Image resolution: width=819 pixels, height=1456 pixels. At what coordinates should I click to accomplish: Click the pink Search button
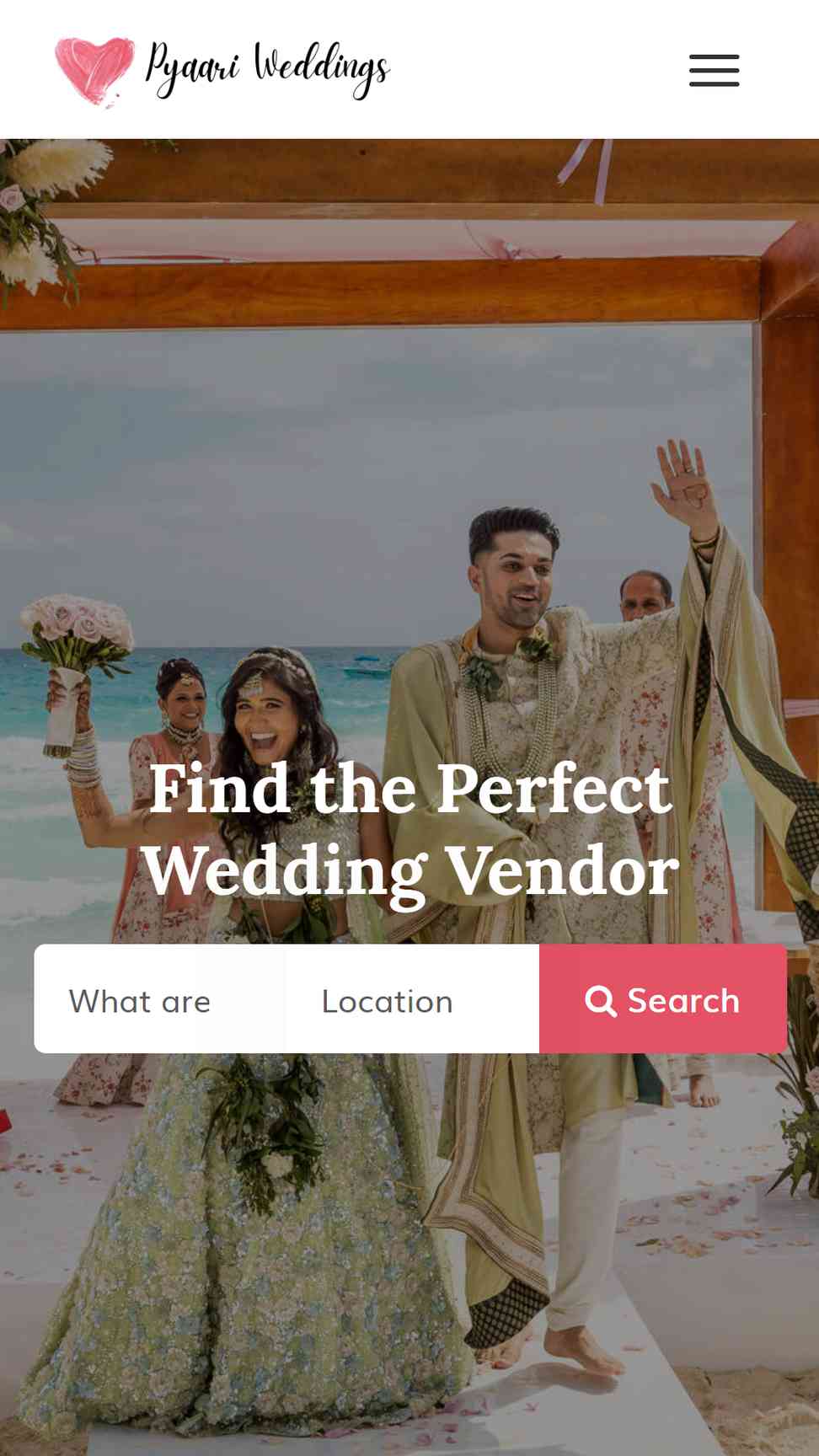tap(663, 999)
